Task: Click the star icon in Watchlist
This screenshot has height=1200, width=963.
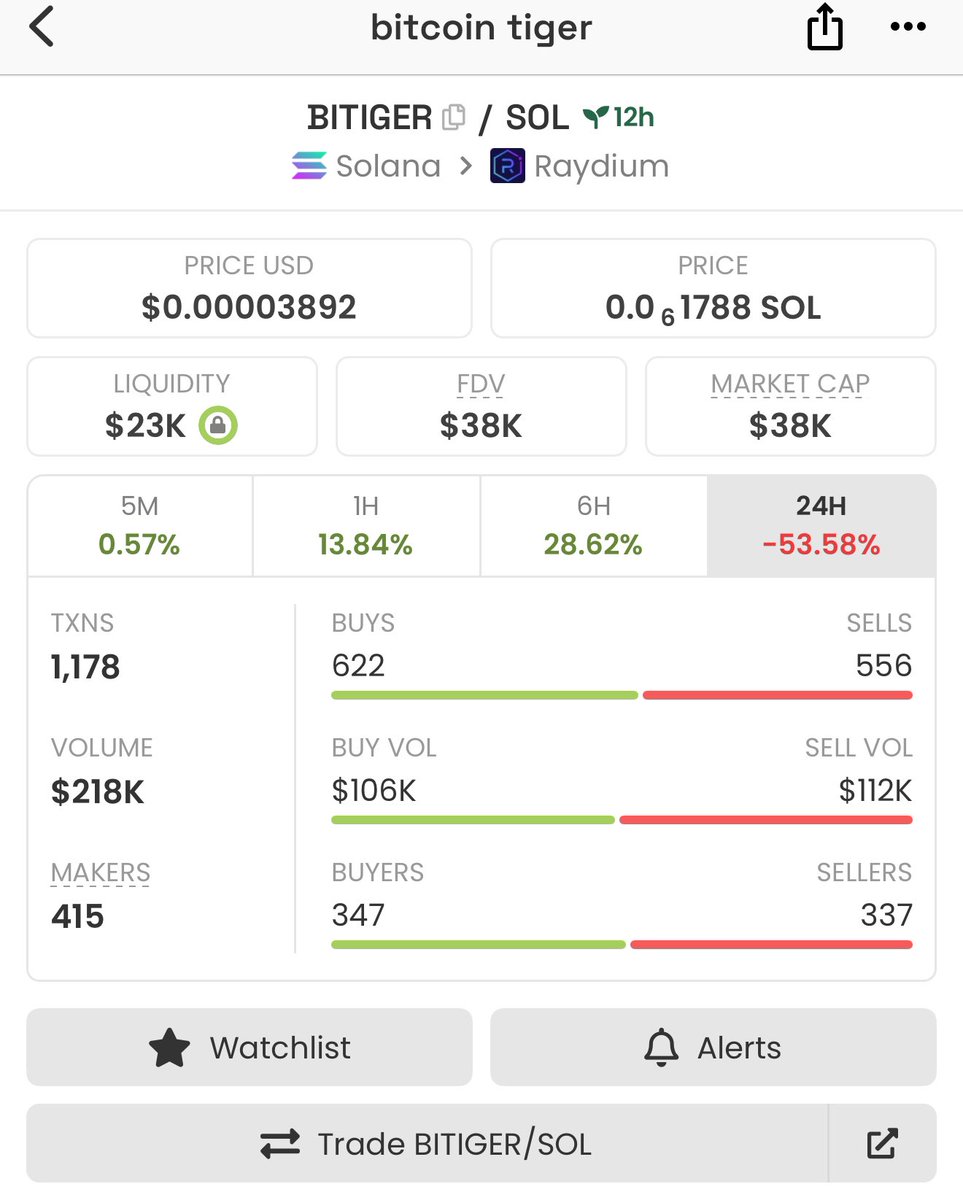Action: point(169,1048)
